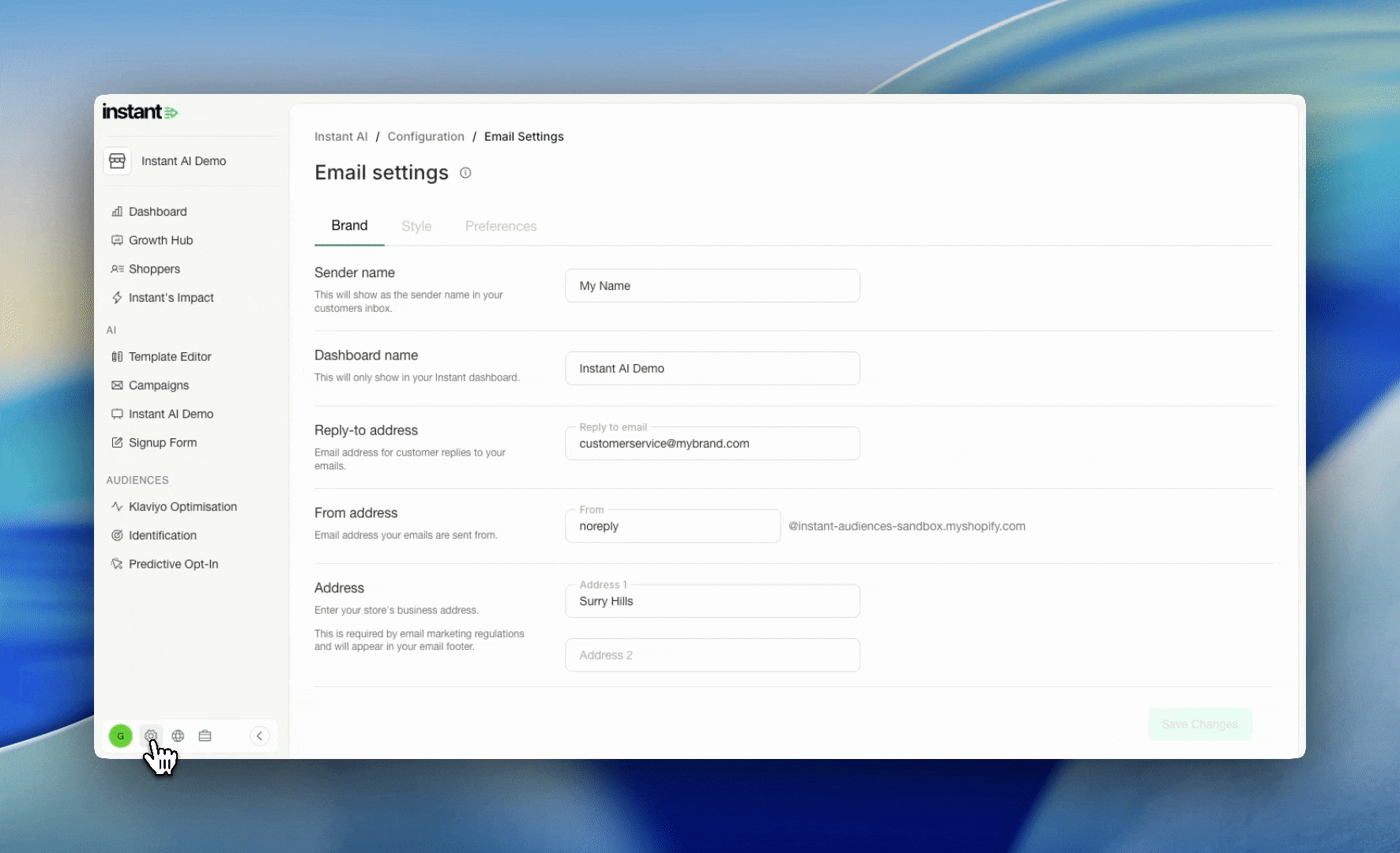Open the Shoppers section
This screenshot has width=1400, height=853.
coord(154,269)
